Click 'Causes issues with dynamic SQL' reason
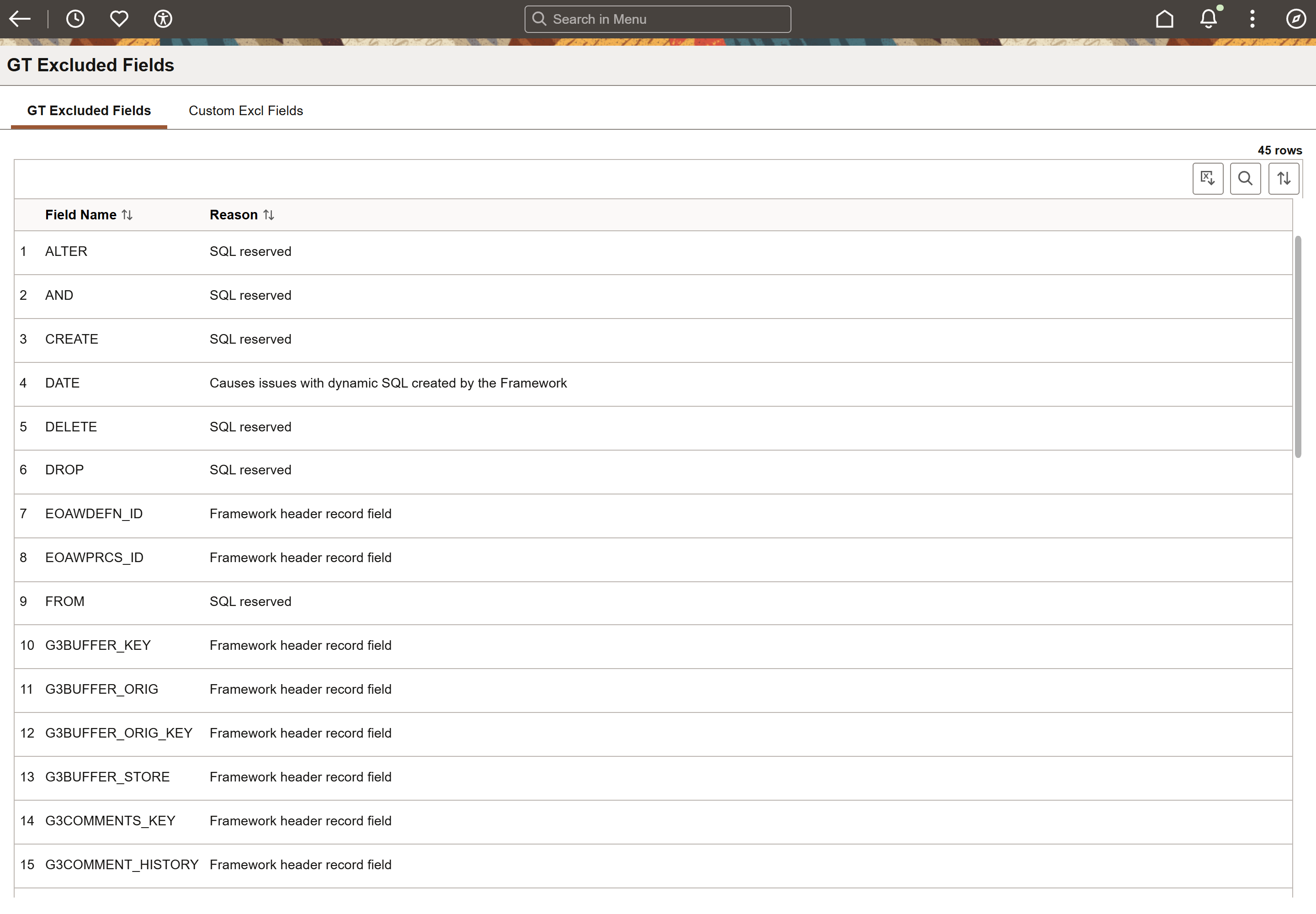Viewport: 1316px width, 914px height. pyautogui.click(x=388, y=383)
